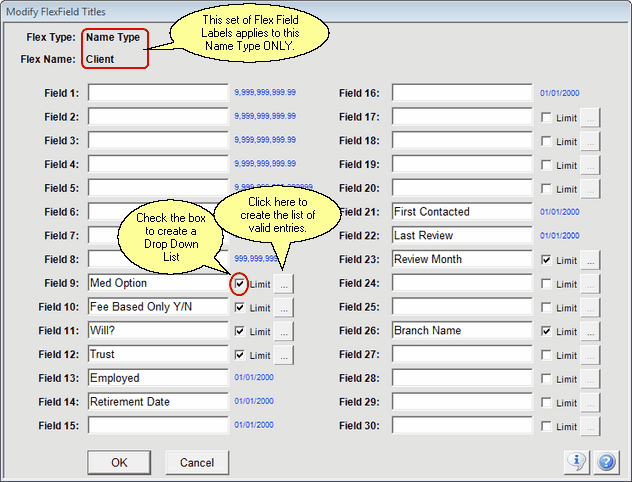This screenshot has height=482, width=632.
Task: Edit the Retirement Date field title
Action: (158, 402)
